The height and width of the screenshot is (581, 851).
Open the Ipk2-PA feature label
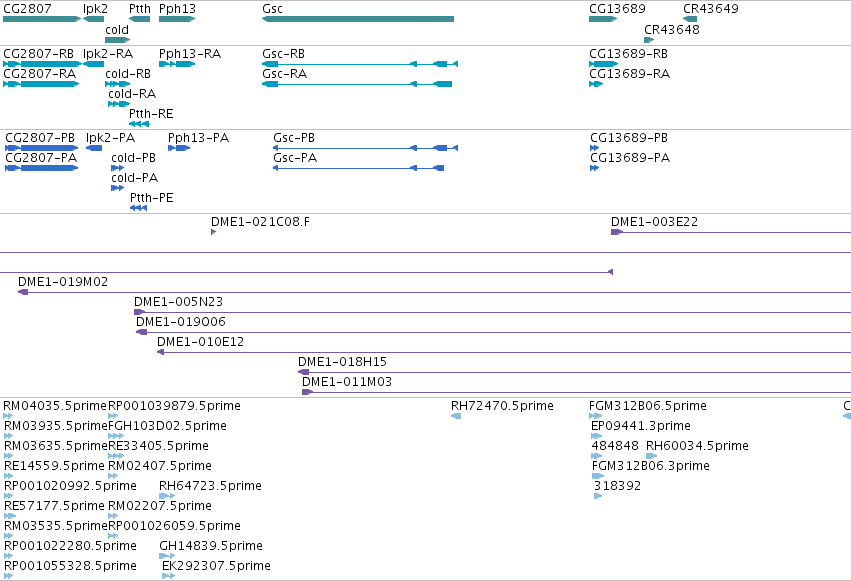pyautogui.click(x=110, y=138)
